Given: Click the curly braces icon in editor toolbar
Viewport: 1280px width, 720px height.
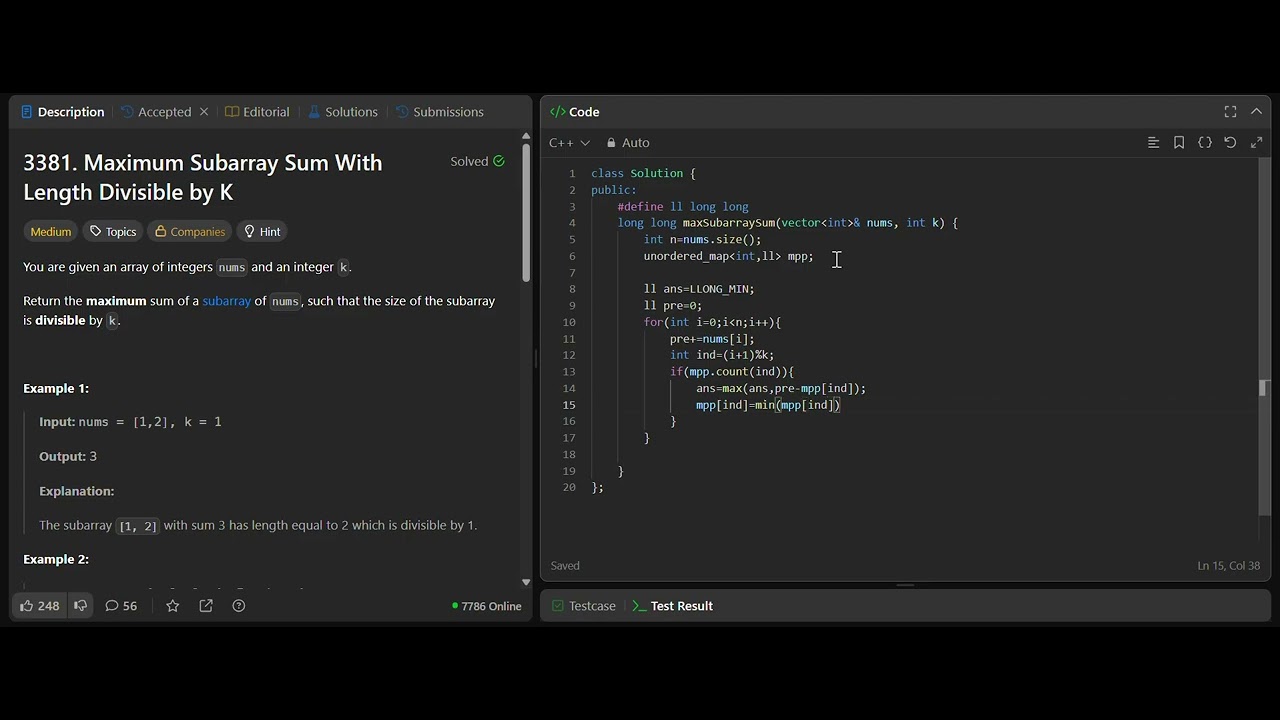Looking at the screenshot, I should click(x=1205, y=143).
